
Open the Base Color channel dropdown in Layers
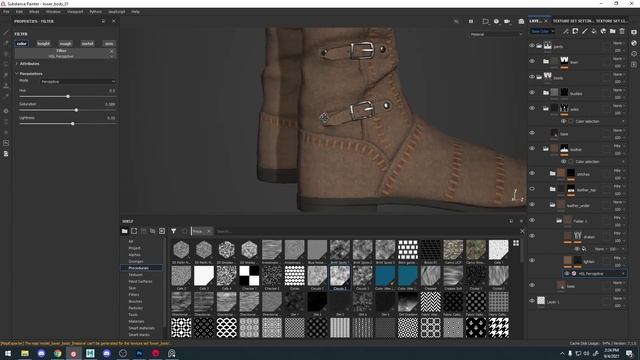click(542, 31)
